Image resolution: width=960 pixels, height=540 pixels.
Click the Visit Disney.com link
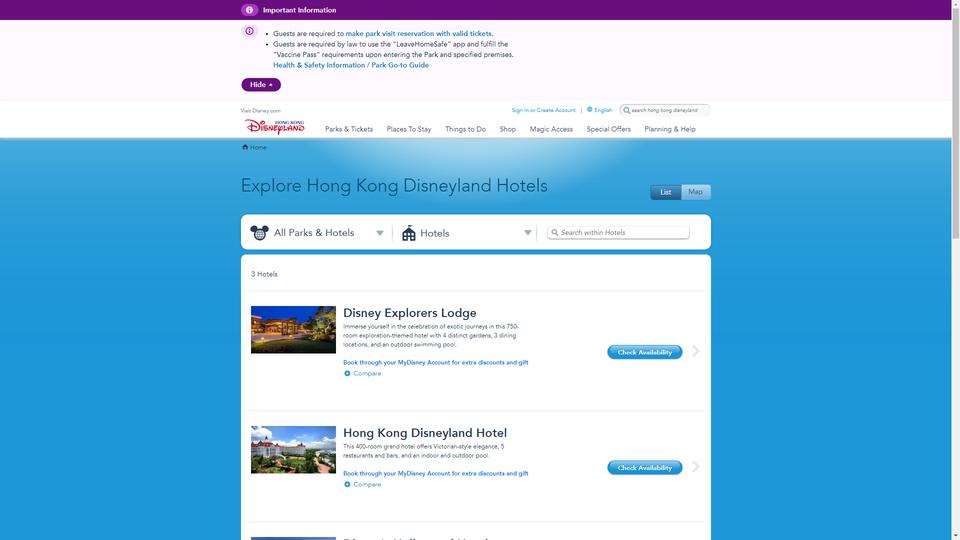pyautogui.click(x=261, y=111)
